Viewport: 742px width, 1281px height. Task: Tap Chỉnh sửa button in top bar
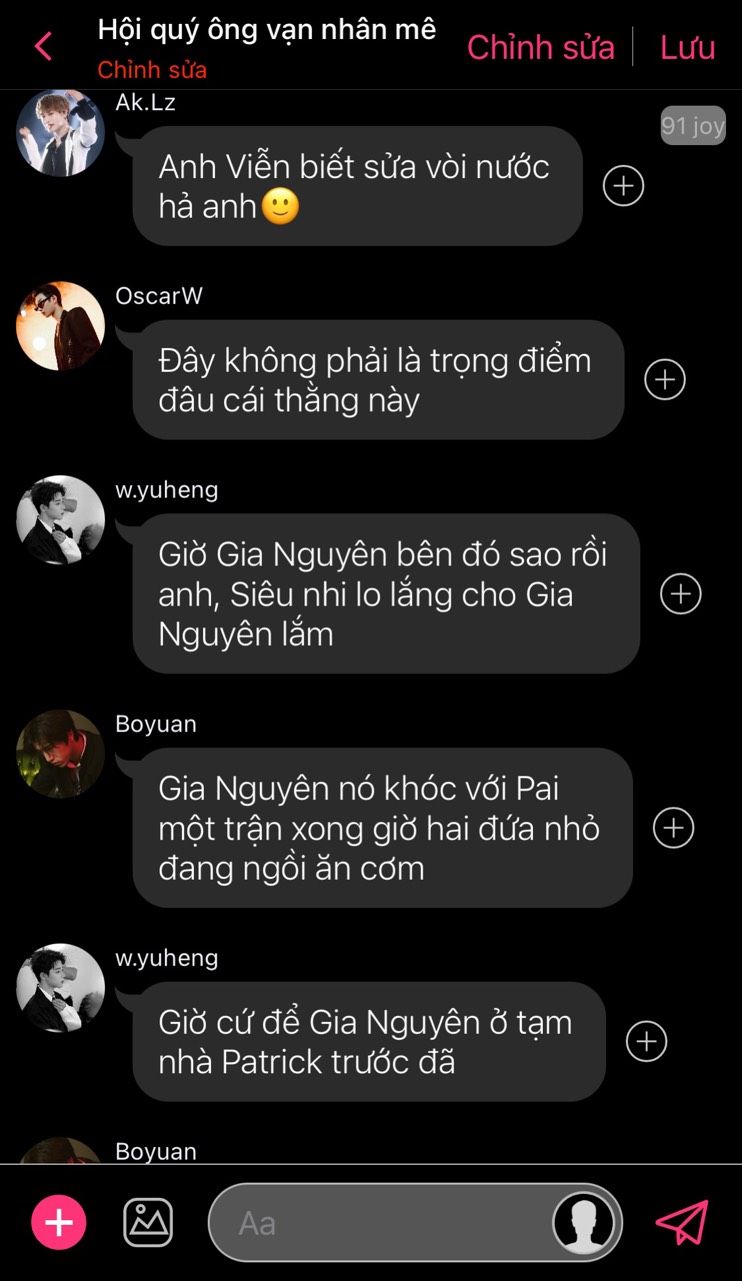541,47
